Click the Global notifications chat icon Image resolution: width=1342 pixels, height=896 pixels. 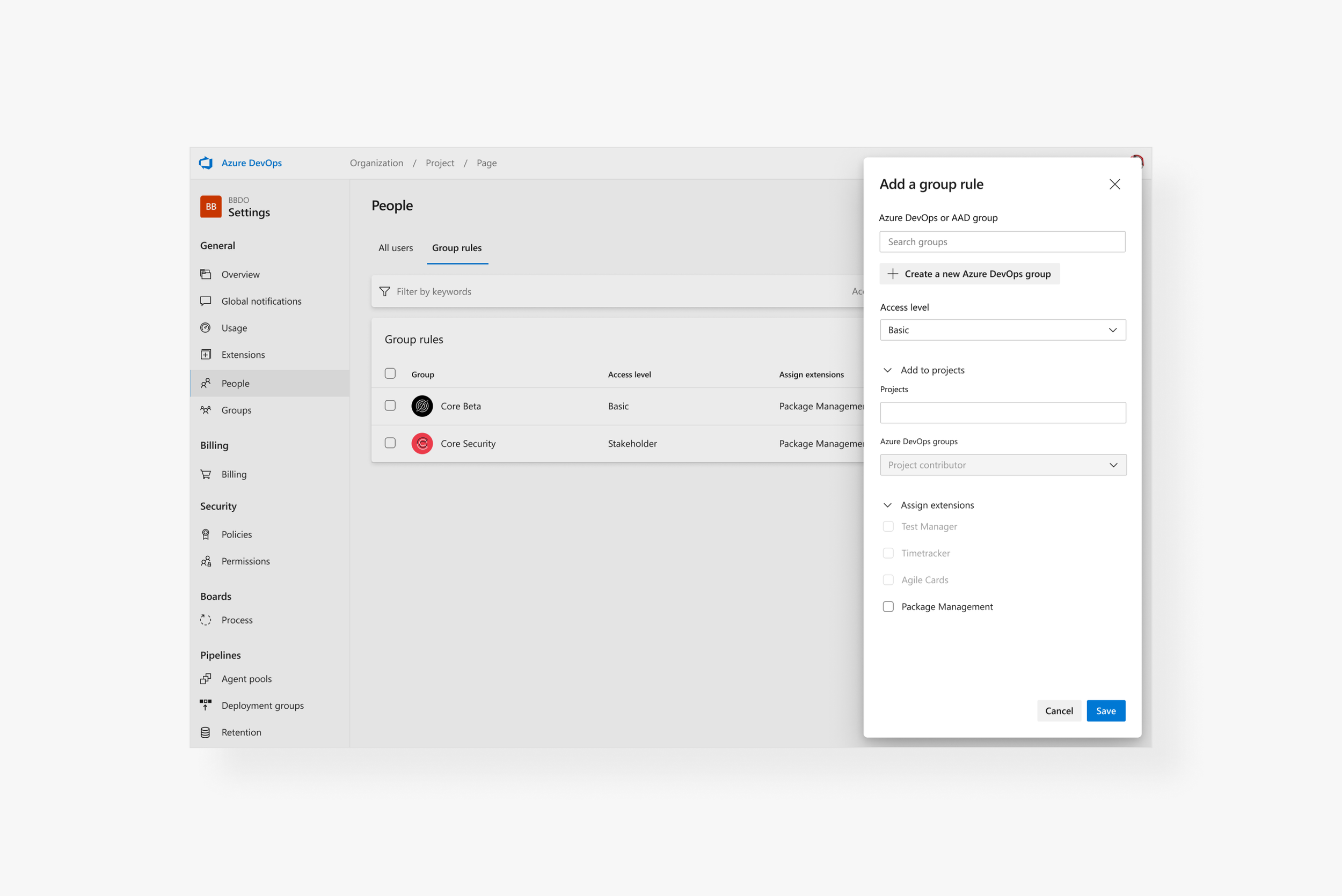(206, 300)
